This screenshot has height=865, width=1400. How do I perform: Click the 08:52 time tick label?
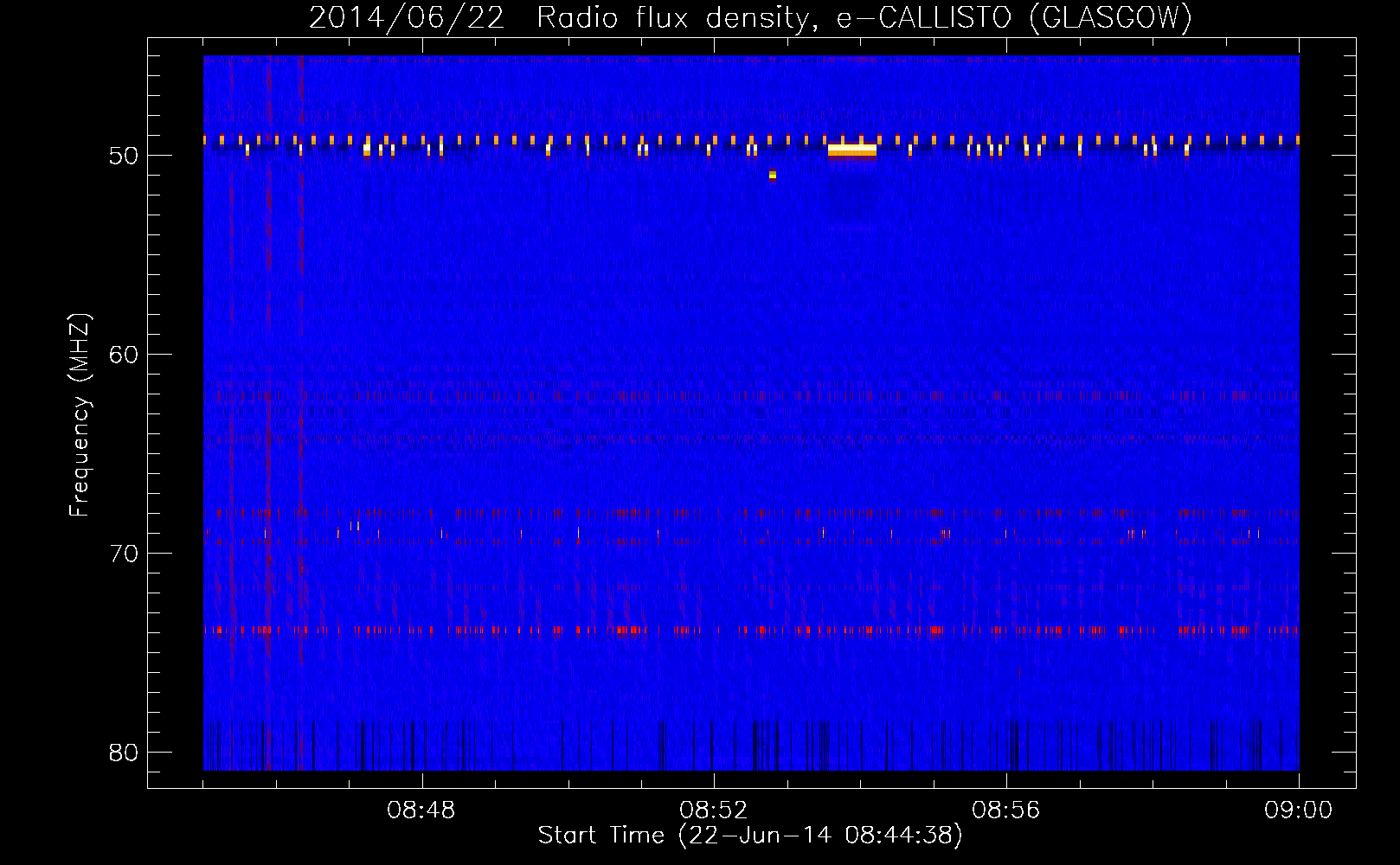[x=714, y=811]
